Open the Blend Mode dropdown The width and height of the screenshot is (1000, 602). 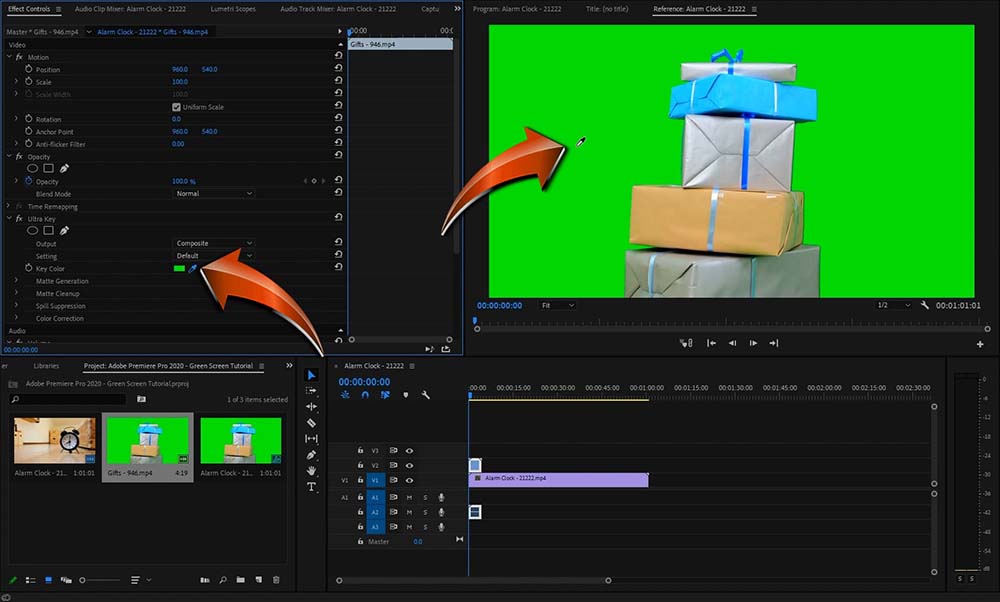(214, 193)
